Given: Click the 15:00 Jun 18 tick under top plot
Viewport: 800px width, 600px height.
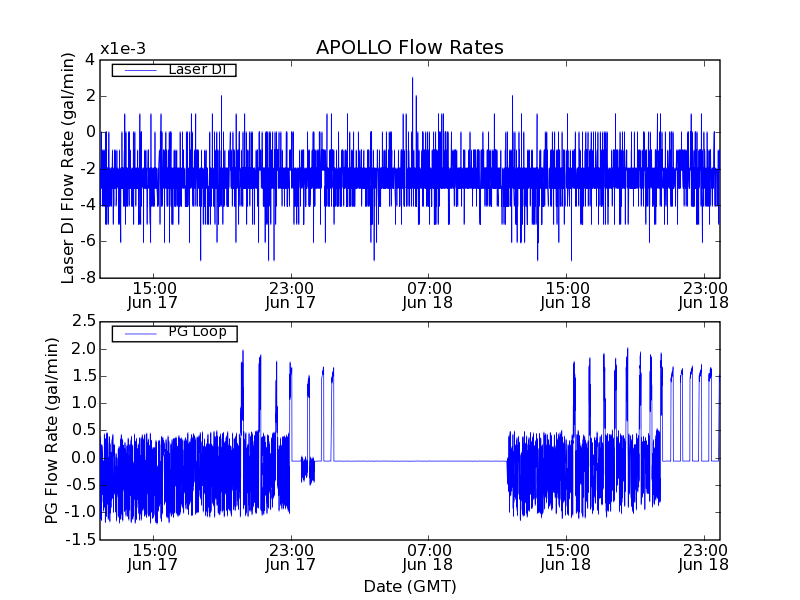Looking at the screenshot, I should 565,295.
